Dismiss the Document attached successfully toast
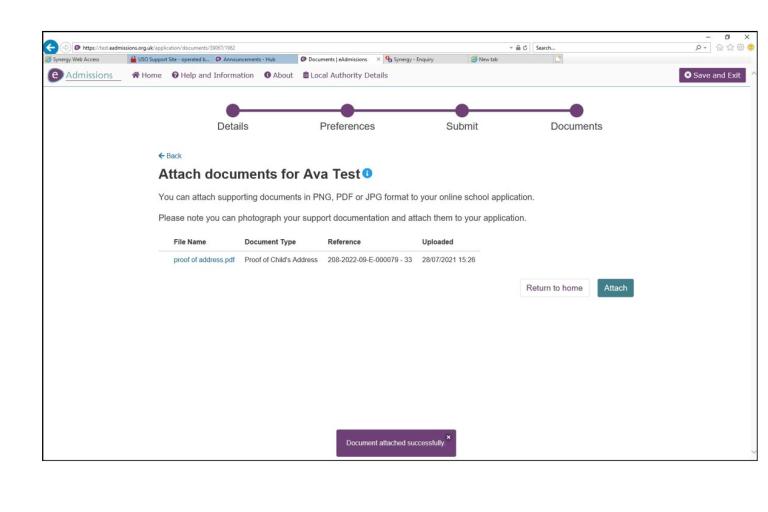768x512 pixels. coord(448,437)
